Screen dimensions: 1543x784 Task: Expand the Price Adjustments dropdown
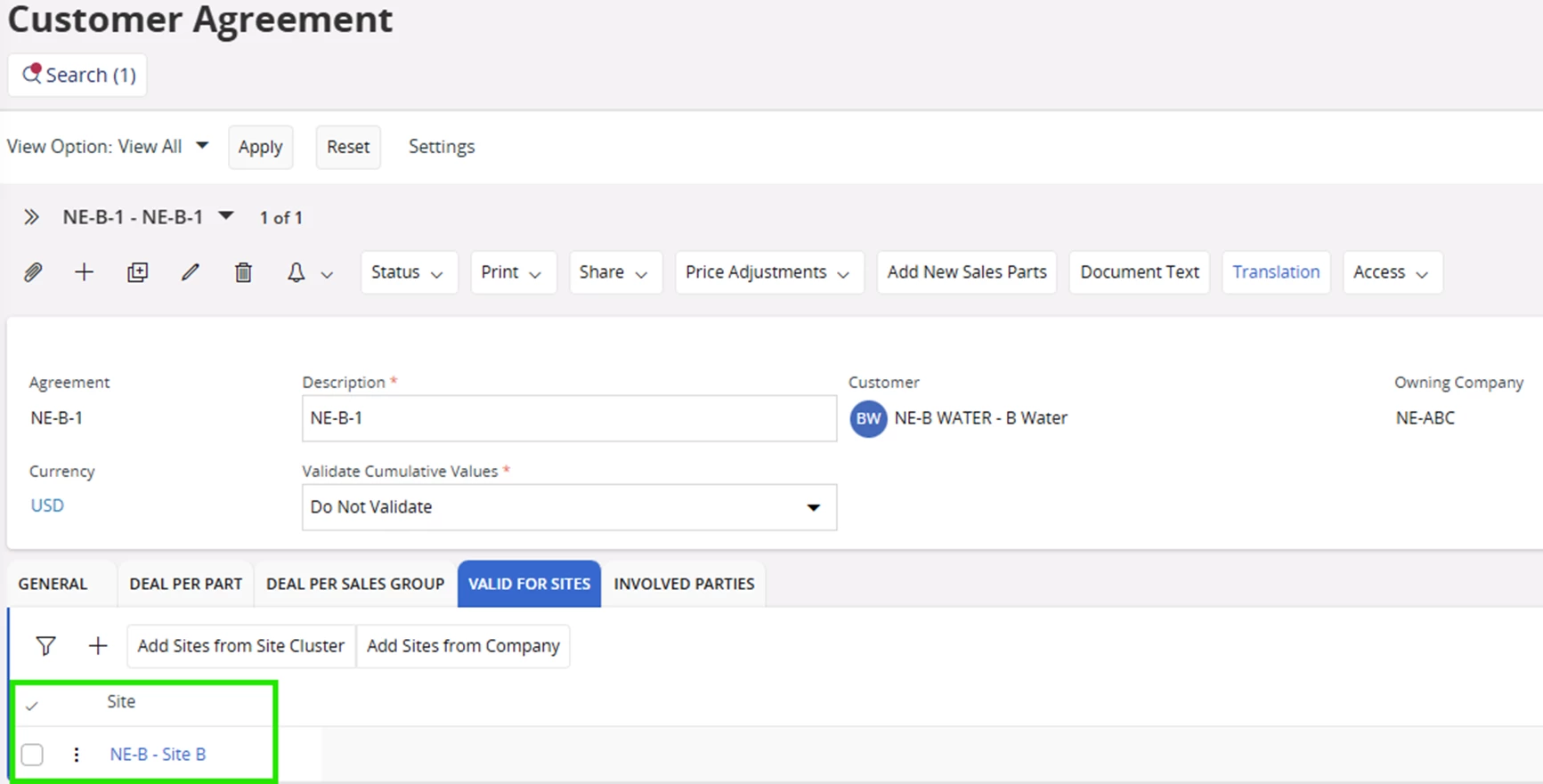(768, 272)
